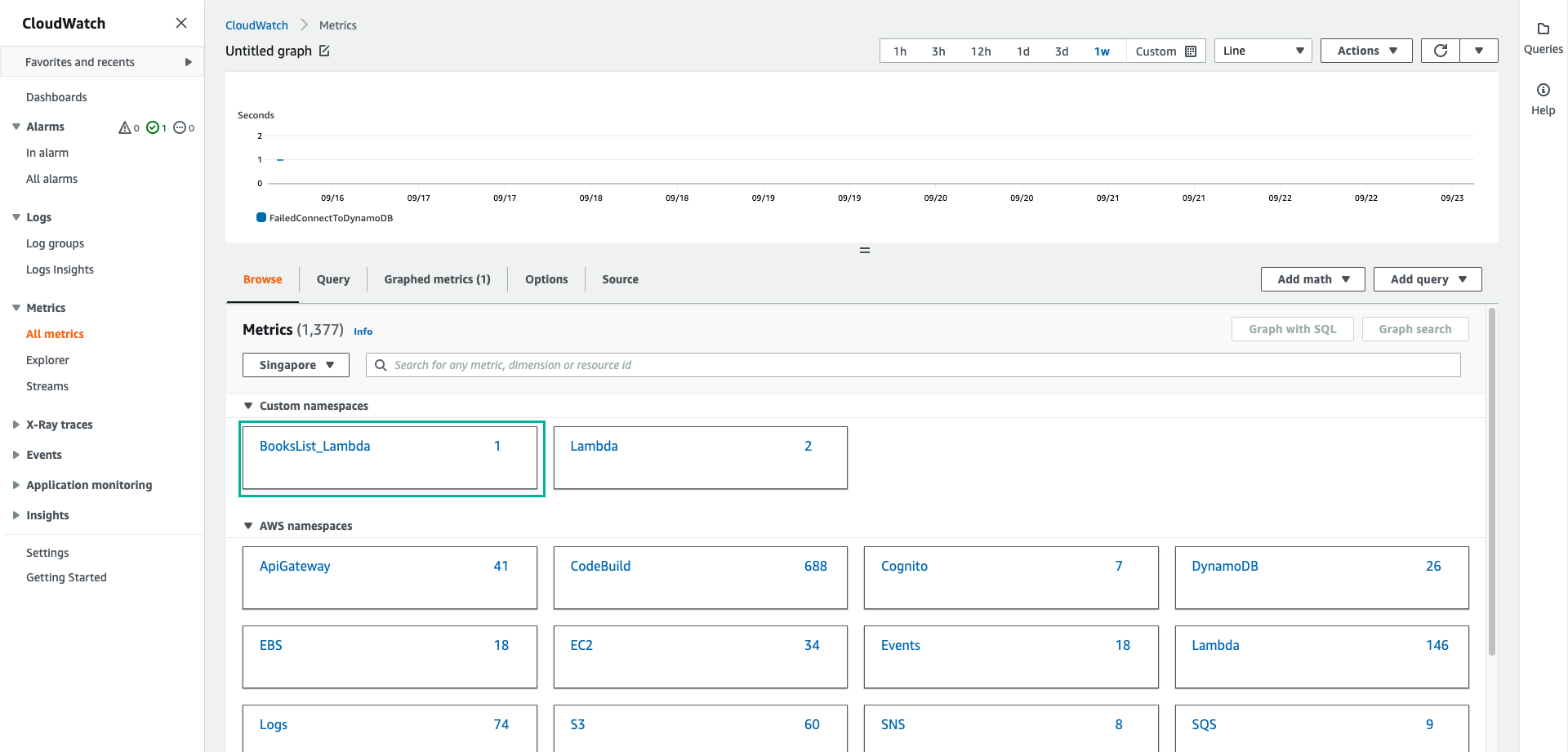Focus the metric search field
1568x752 pixels.
tap(913, 365)
